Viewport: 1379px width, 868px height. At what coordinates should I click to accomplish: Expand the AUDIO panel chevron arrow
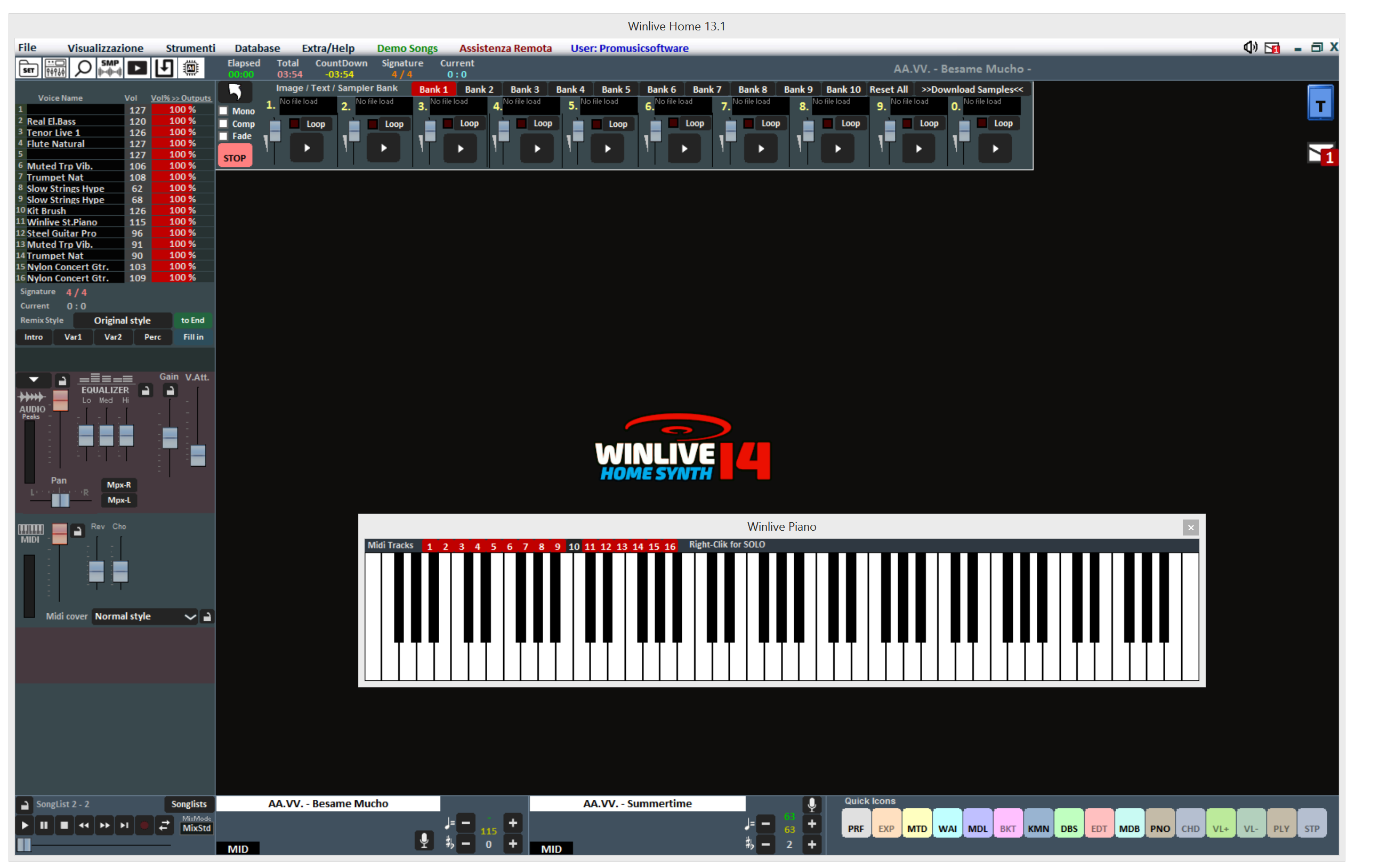(x=33, y=379)
